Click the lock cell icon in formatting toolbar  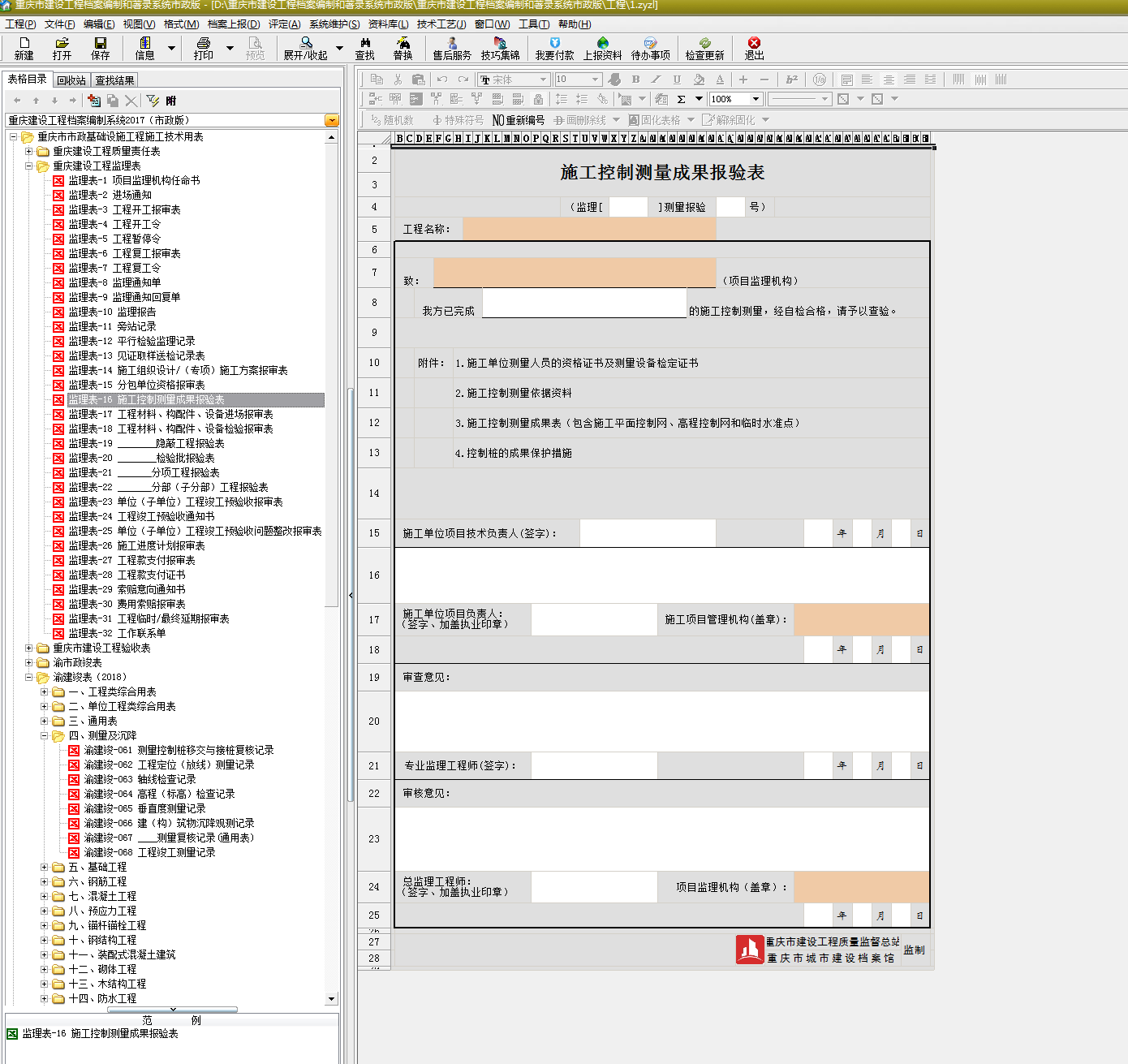[x=538, y=99]
